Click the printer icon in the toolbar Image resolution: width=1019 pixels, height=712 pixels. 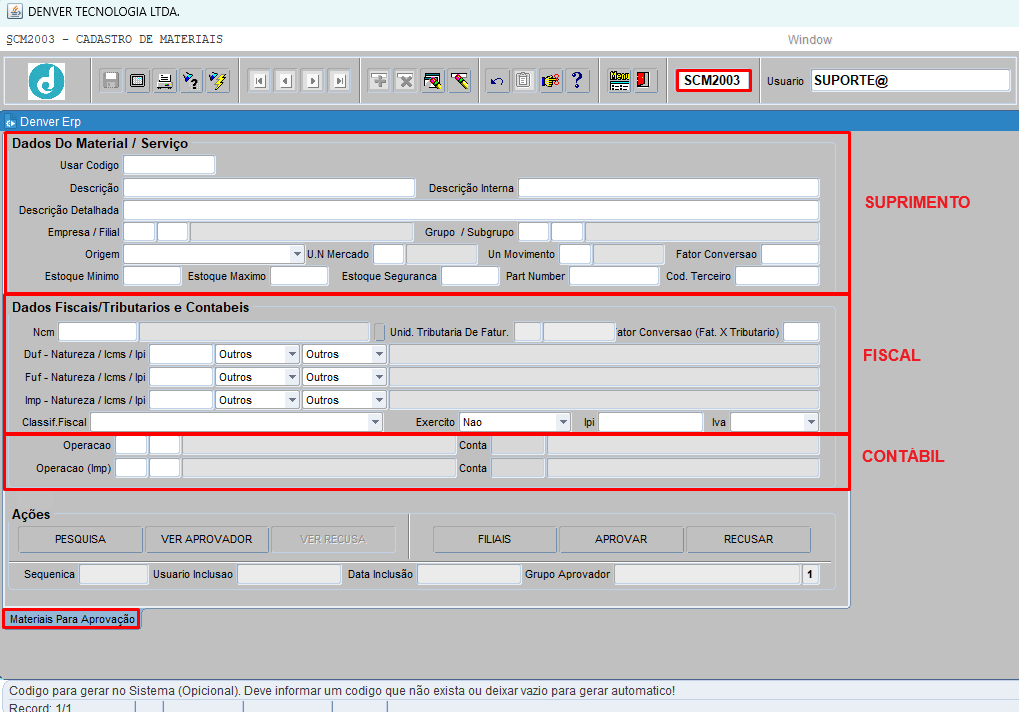pos(164,81)
